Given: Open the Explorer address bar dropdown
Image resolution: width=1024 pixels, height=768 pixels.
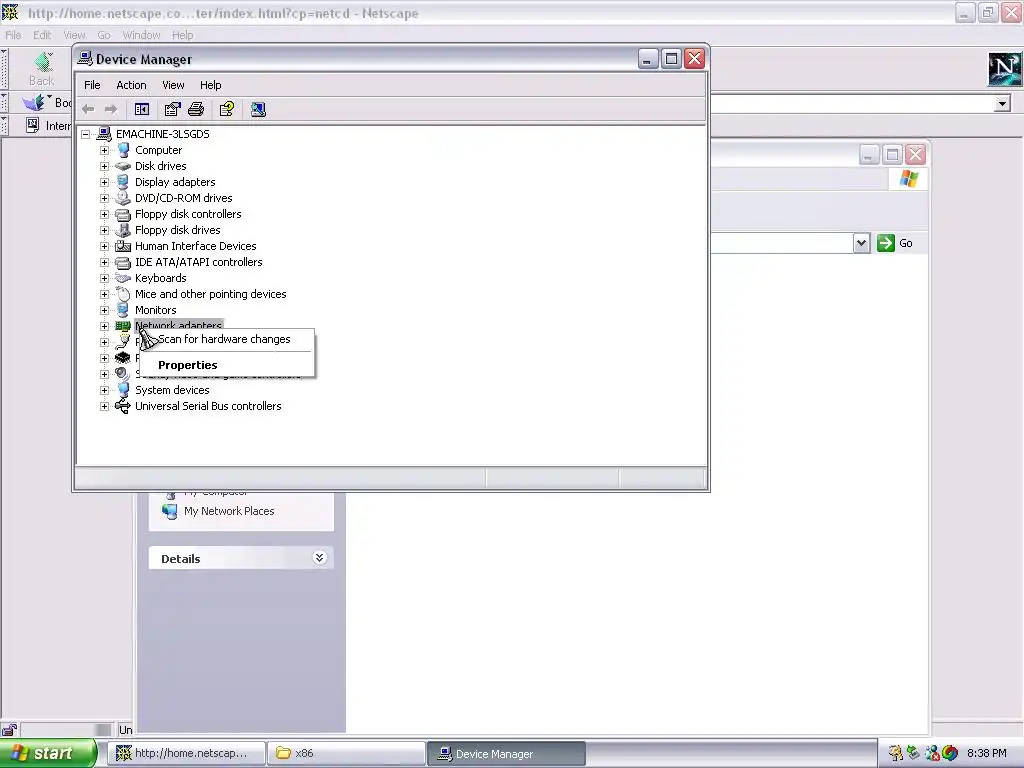Looking at the screenshot, I should click(x=861, y=243).
